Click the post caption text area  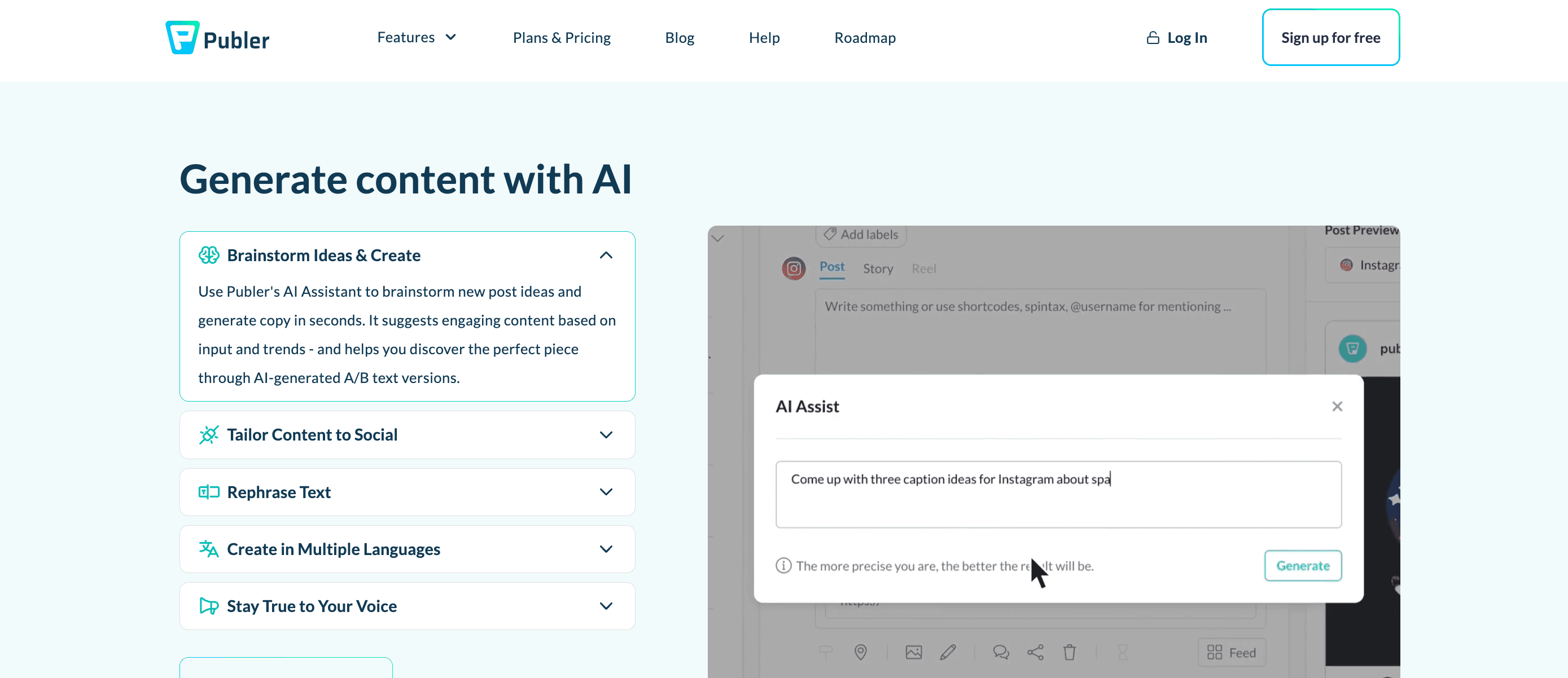tap(1040, 332)
